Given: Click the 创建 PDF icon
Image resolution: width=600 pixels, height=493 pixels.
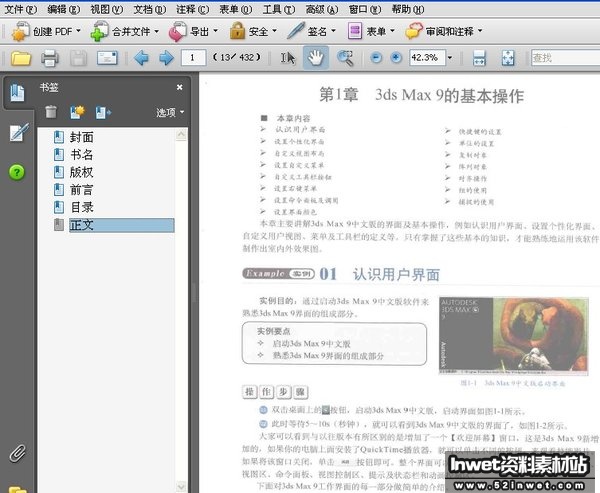Looking at the screenshot, I should [x=20, y=31].
